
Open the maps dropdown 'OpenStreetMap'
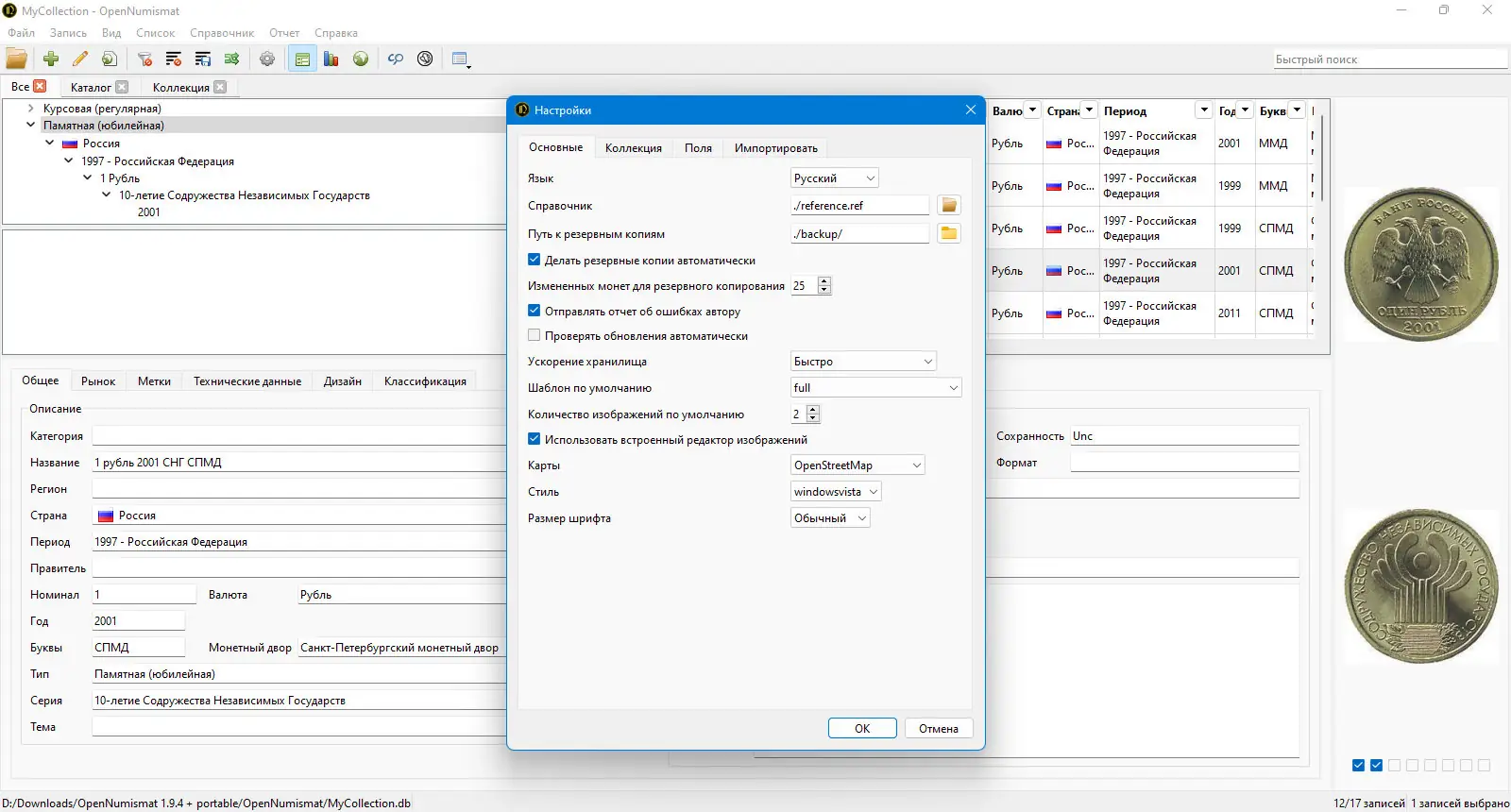point(857,465)
